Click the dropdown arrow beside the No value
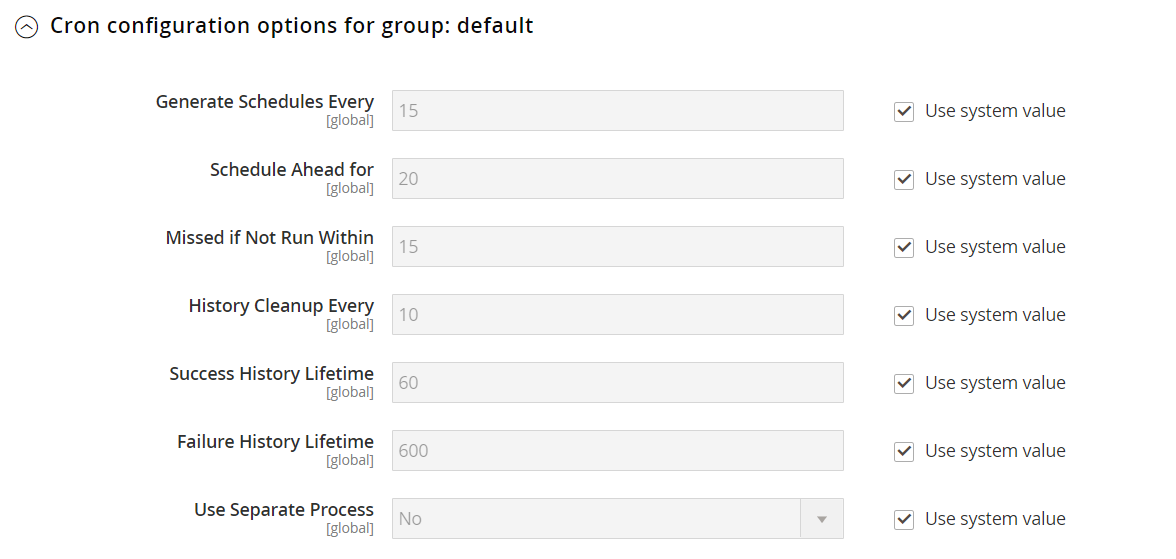Screen dimensions: 1176x559 822,519
